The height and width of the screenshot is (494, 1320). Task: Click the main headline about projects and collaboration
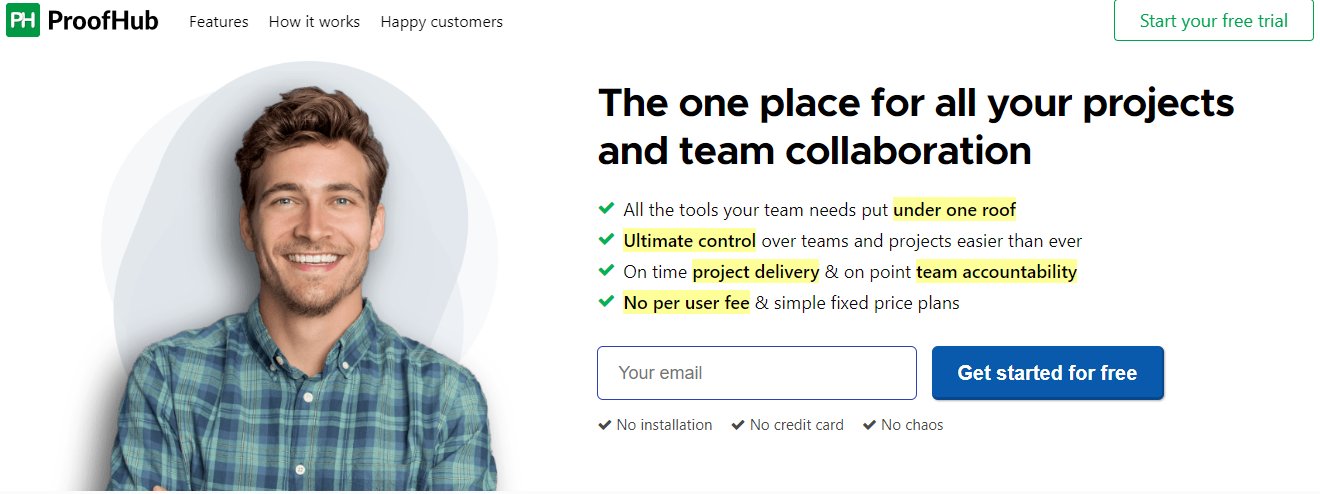tap(916, 127)
